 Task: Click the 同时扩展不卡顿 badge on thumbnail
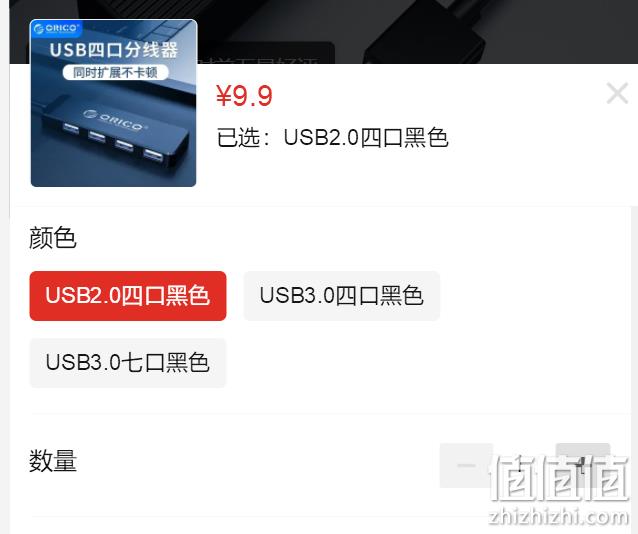(115, 72)
